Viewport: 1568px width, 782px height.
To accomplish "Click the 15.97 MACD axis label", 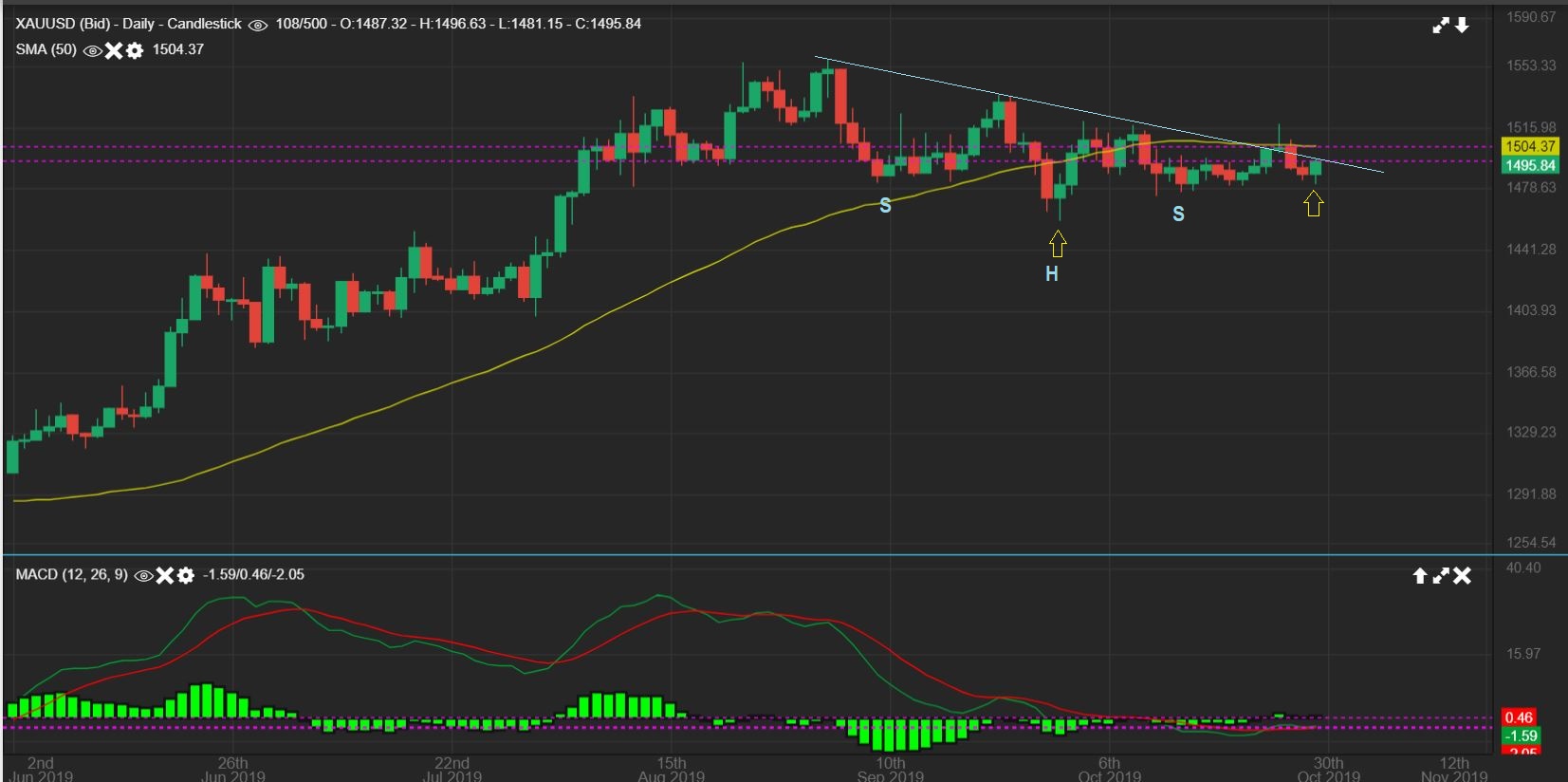I will 1523,654.
